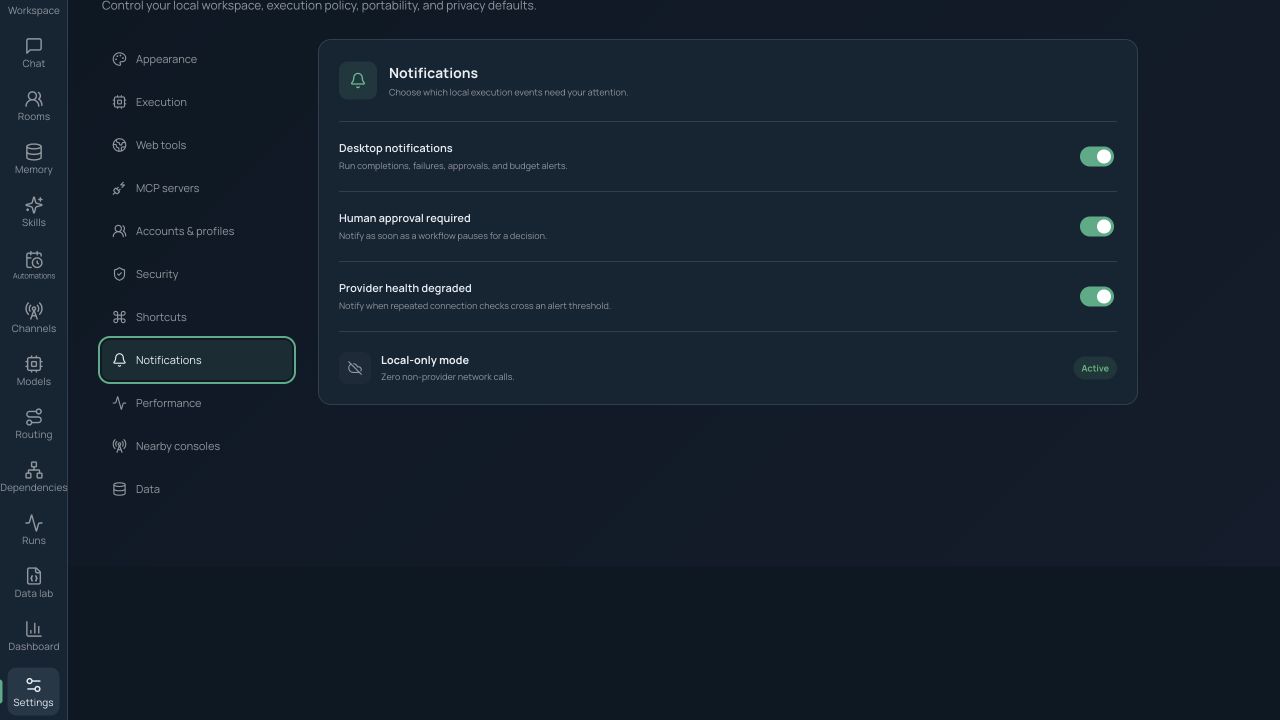Click the Local-only mode label
This screenshot has height=720, width=1280.
click(x=425, y=360)
